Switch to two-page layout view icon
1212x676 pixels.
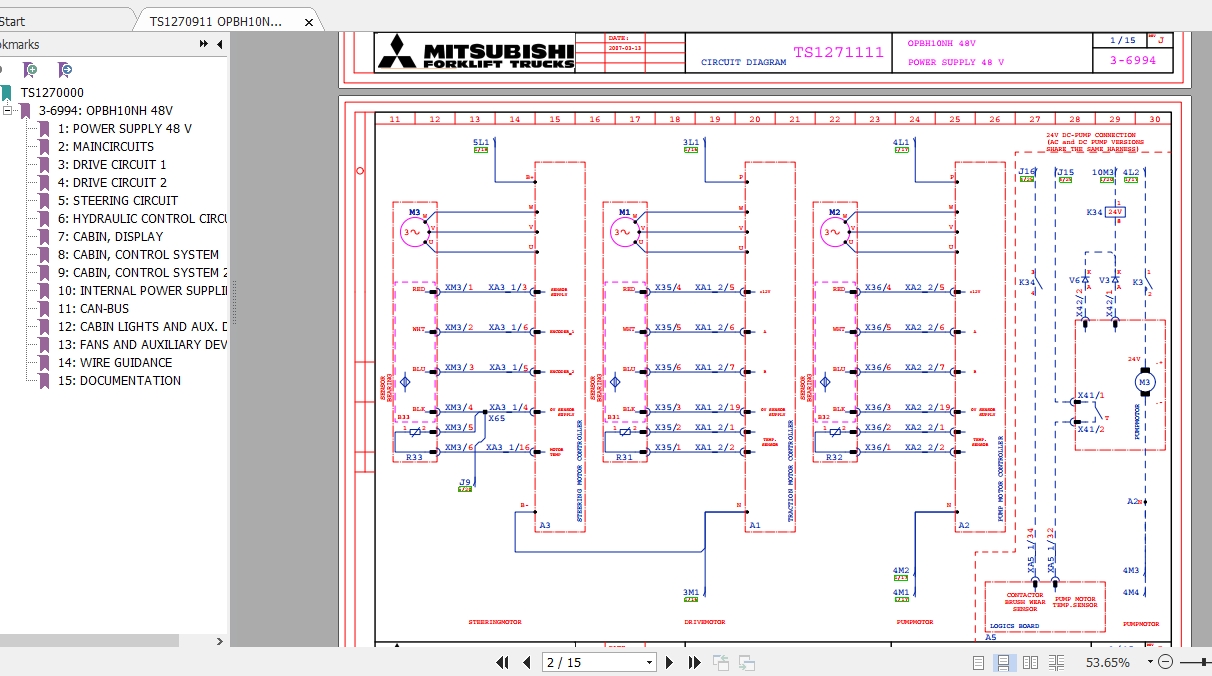[1030, 662]
